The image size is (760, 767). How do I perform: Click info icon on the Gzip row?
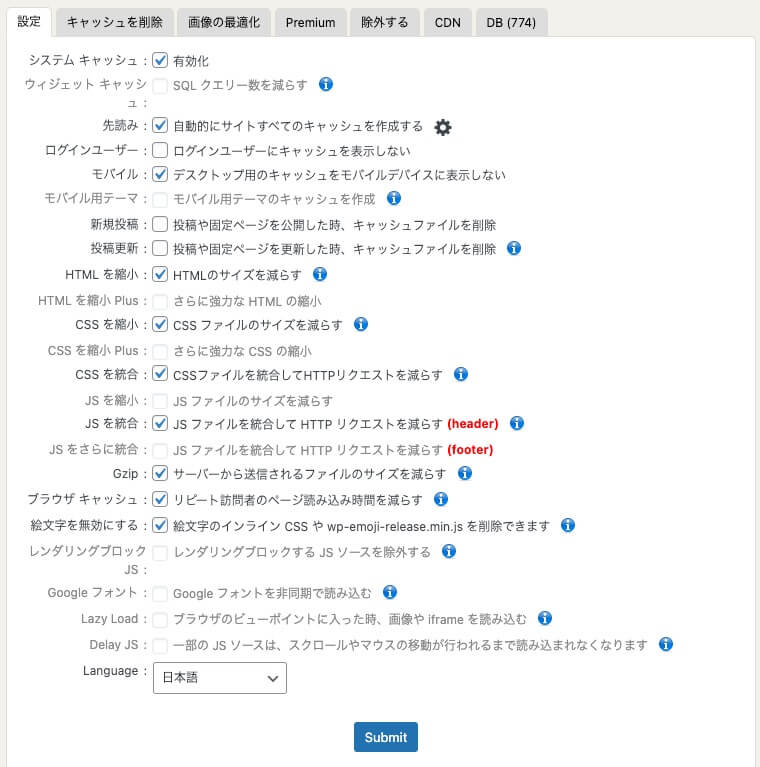pyautogui.click(x=465, y=473)
